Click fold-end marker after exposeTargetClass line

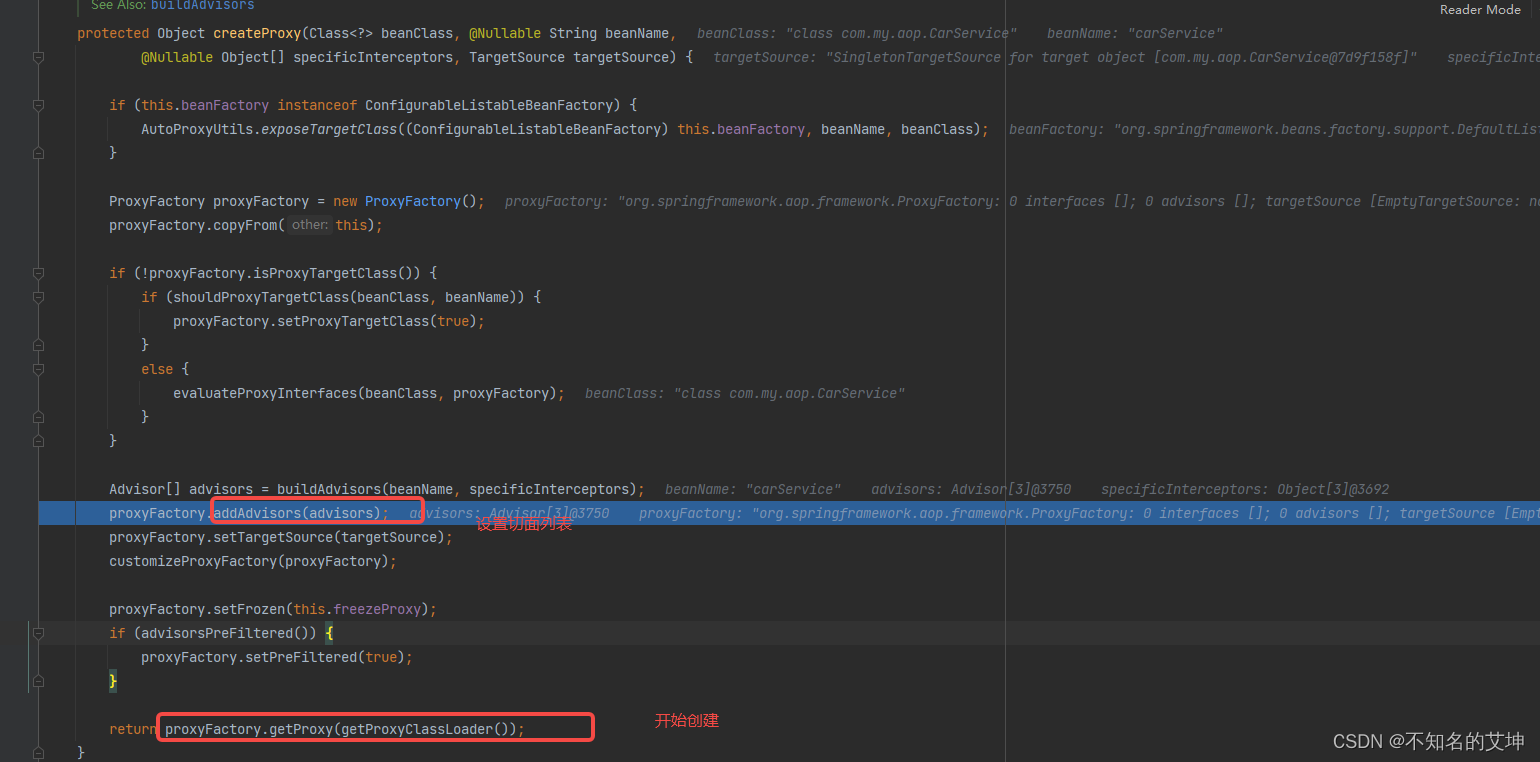point(38,153)
